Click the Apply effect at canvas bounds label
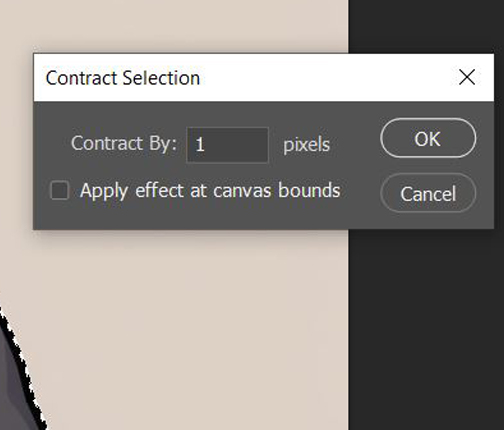The height and width of the screenshot is (430, 504). point(210,191)
